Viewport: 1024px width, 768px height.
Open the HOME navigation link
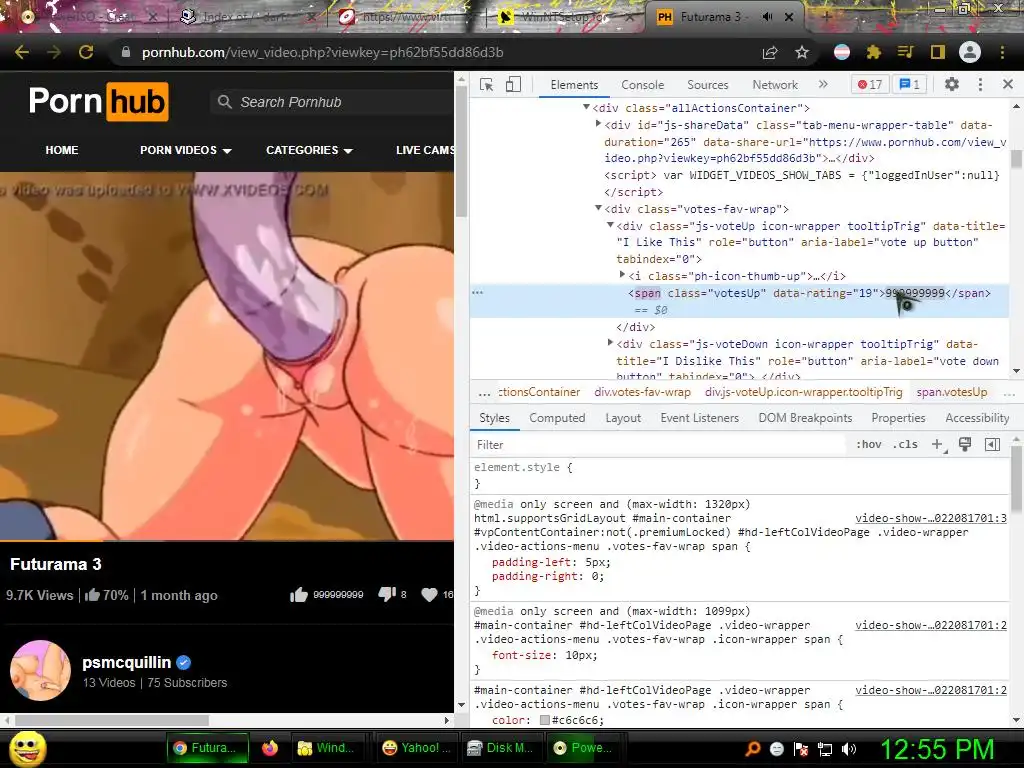pyautogui.click(x=62, y=150)
